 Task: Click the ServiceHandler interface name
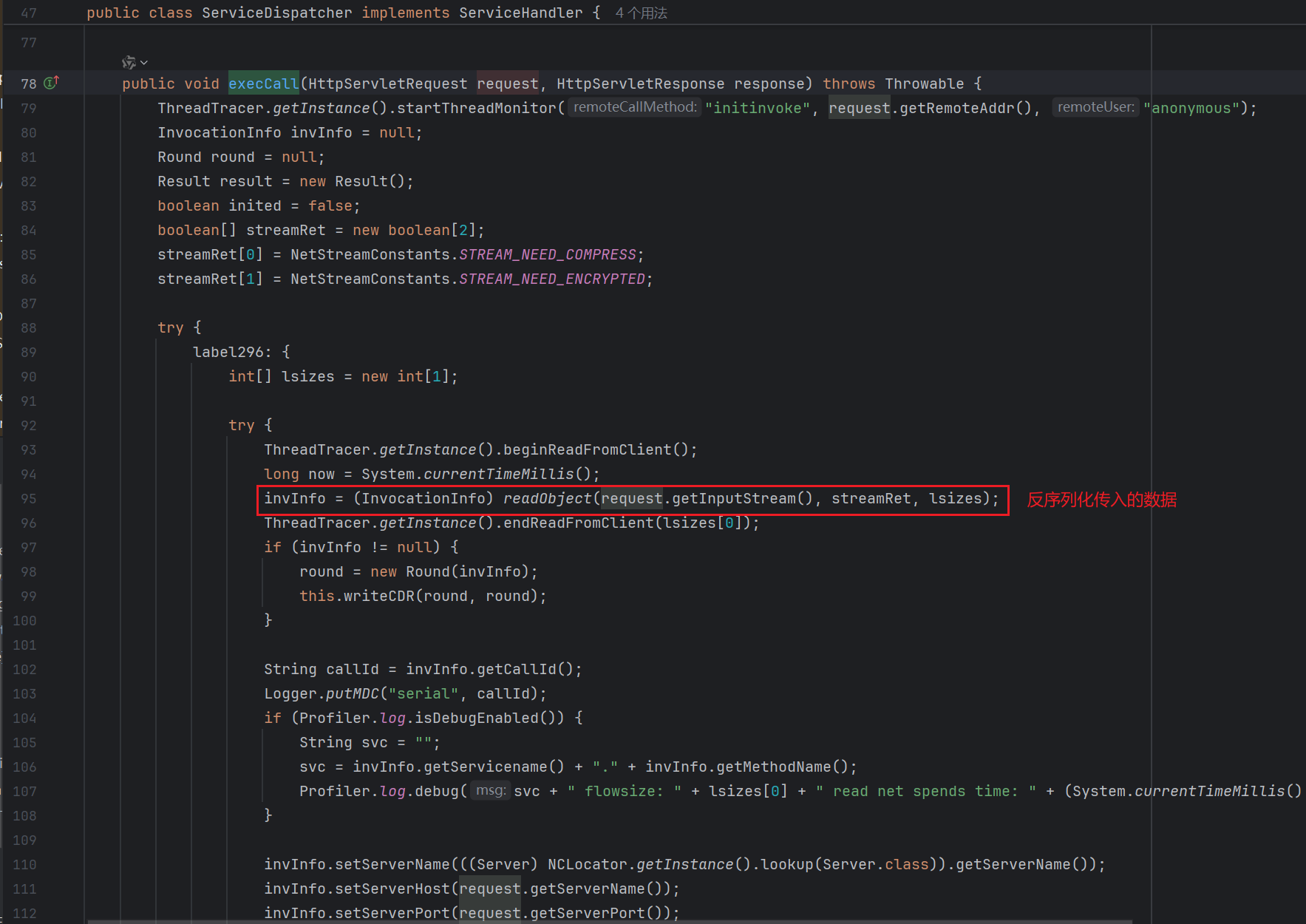click(x=520, y=13)
